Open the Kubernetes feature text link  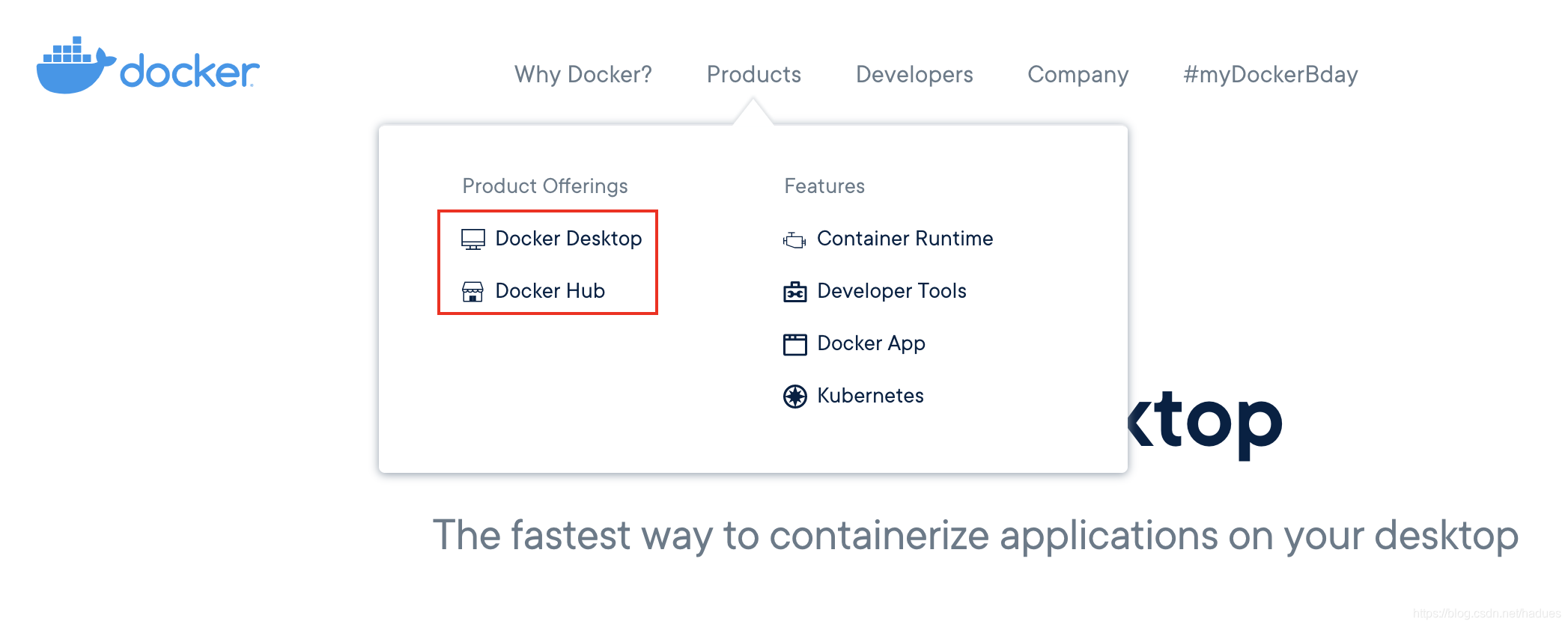(x=870, y=395)
